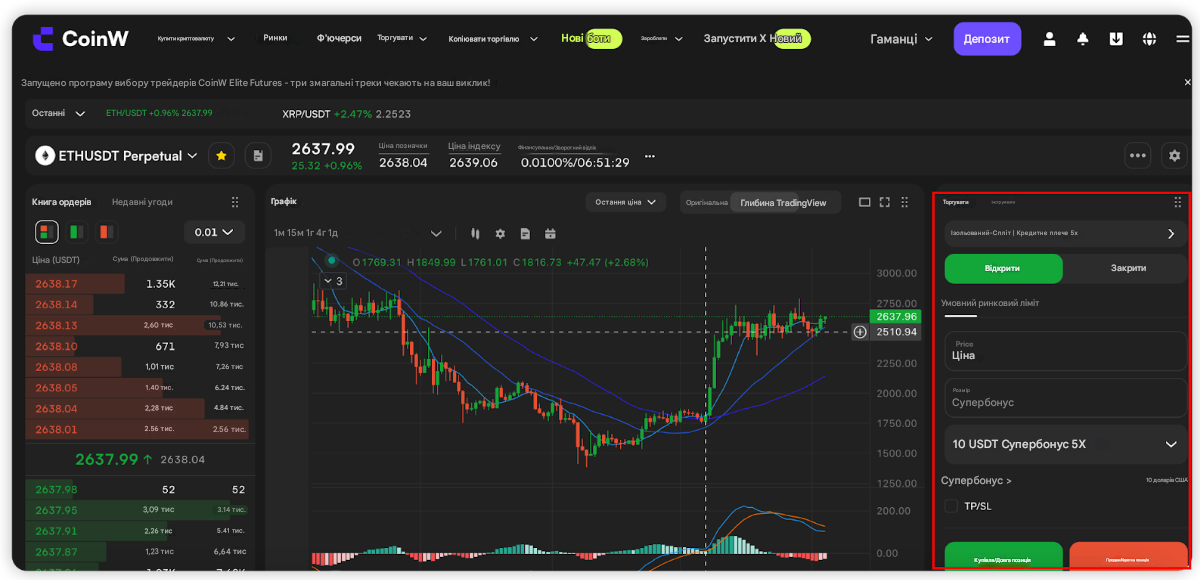Screen dimensions: 1200x580
Task: Switch to Недавні угоди tab
Action: tap(142, 201)
